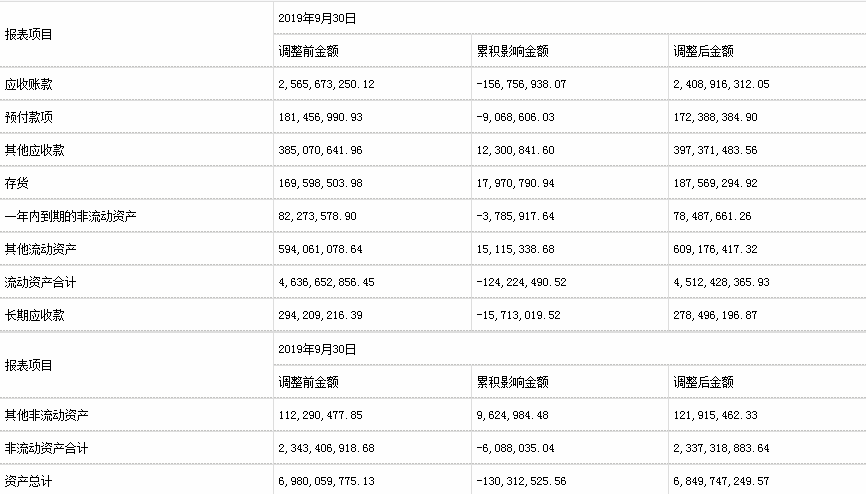866x494 pixels.
Task: Select cell showing 6,980,059,775.13
Action: coord(327,481)
